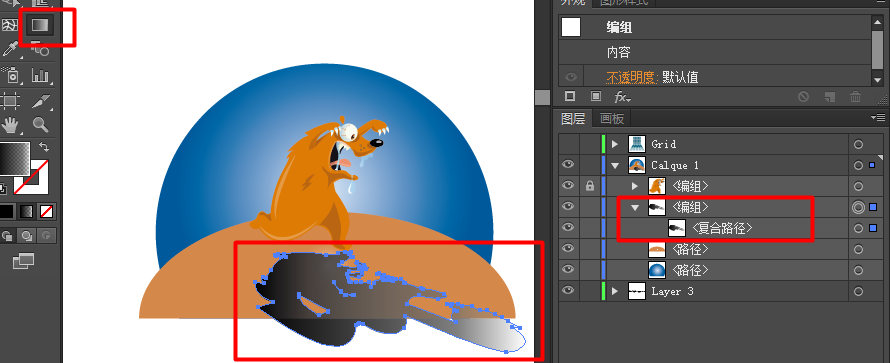Select the Mesh tool
Image resolution: width=890 pixels, height=363 pixels.
[x=10, y=25]
